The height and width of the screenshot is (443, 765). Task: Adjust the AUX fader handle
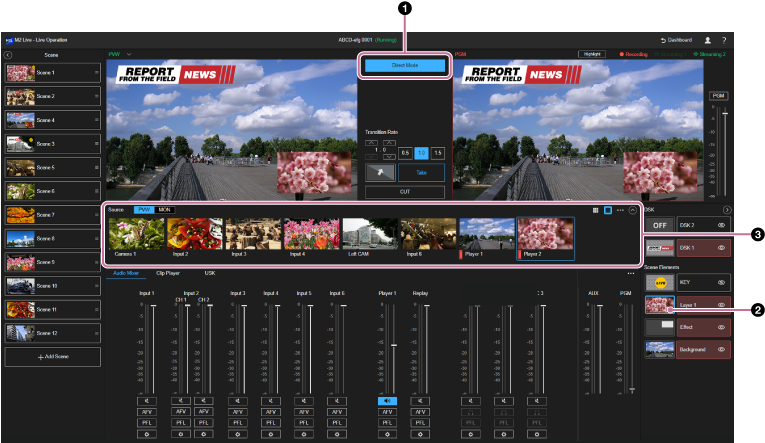pos(600,306)
